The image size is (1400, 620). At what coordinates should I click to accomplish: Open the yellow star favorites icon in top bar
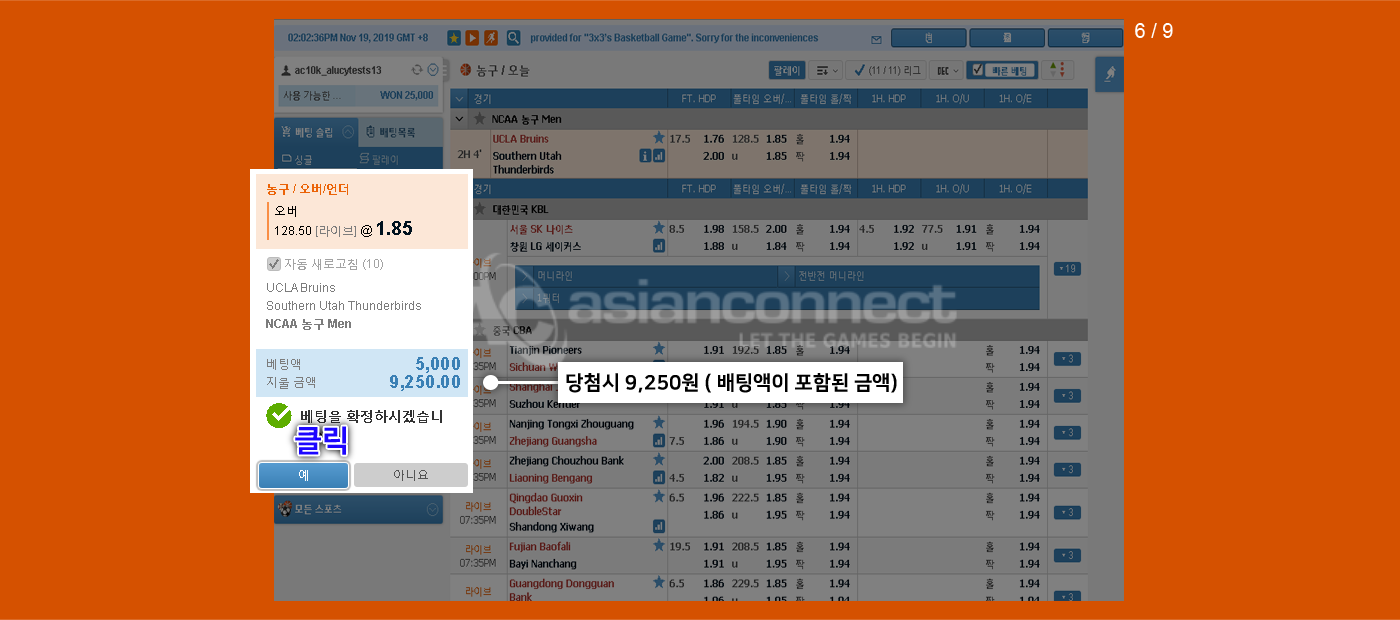454,38
